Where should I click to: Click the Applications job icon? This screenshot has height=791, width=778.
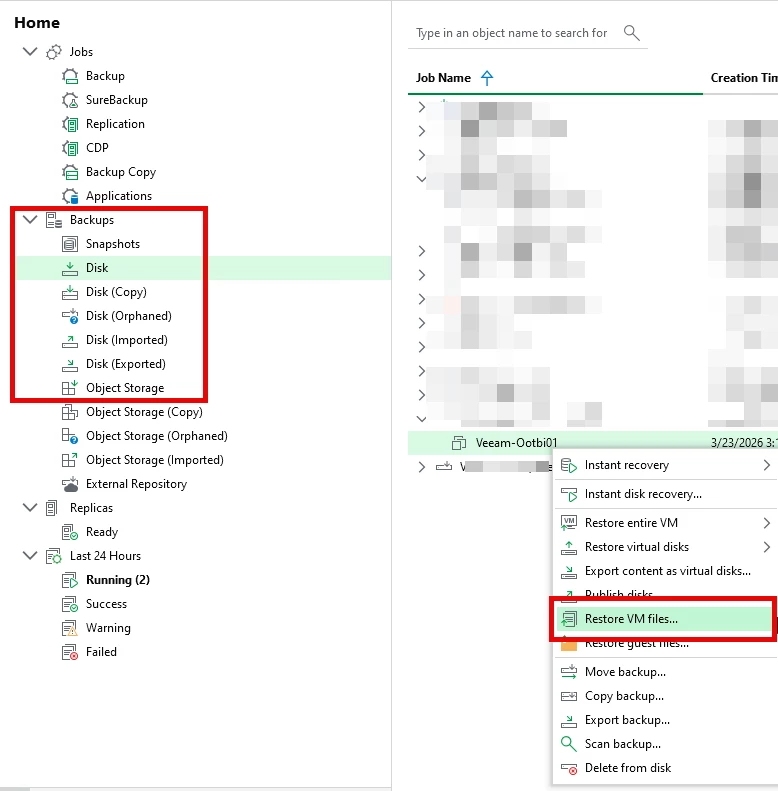click(x=70, y=196)
